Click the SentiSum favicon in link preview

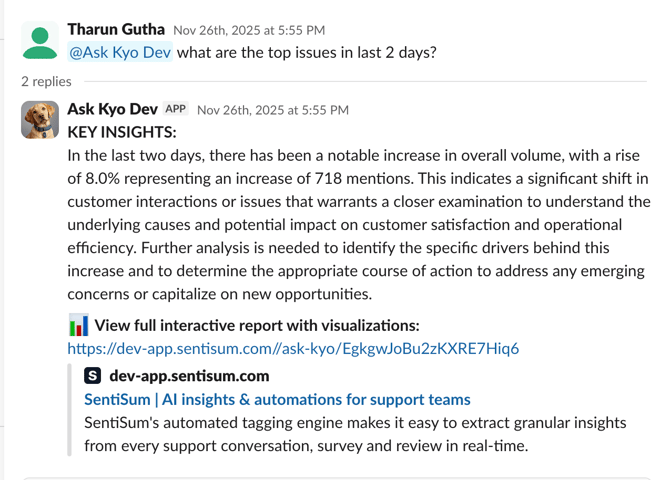pos(93,376)
